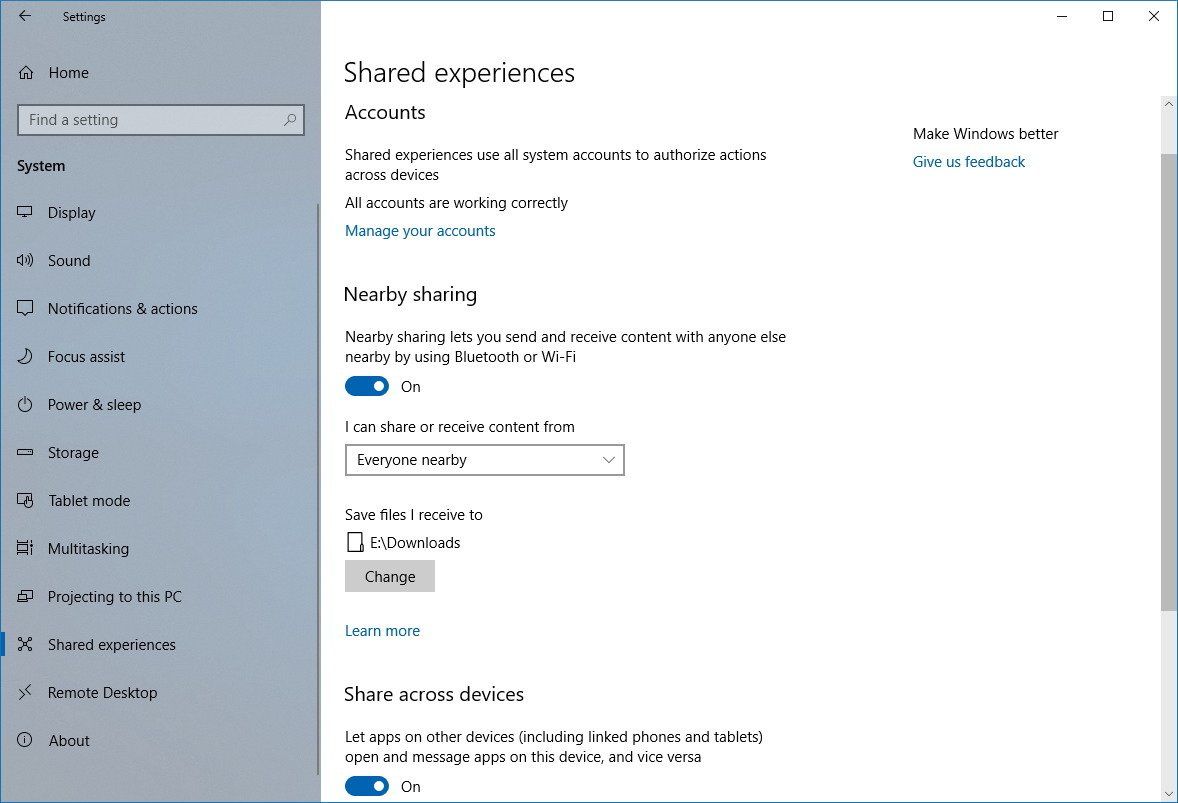Viewport: 1178px width, 803px height.
Task: Select the Power & sleep icon
Action: click(x=25, y=404)
